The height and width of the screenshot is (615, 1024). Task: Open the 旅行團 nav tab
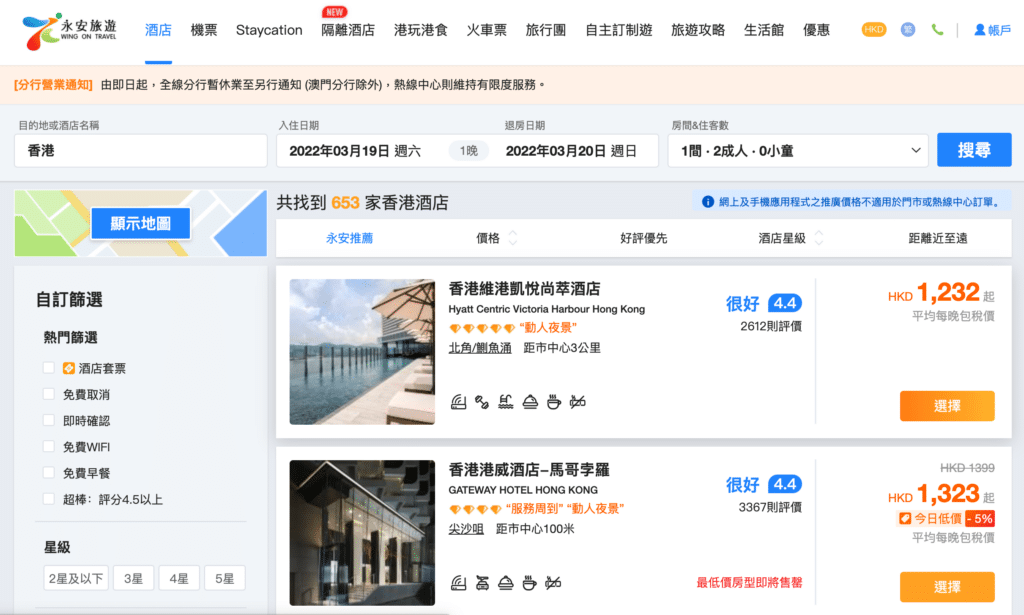[545, 30]
